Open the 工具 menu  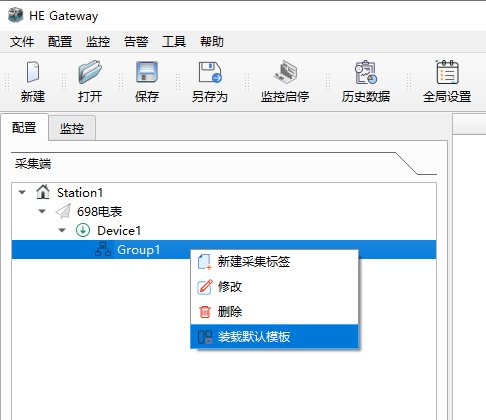174,42
